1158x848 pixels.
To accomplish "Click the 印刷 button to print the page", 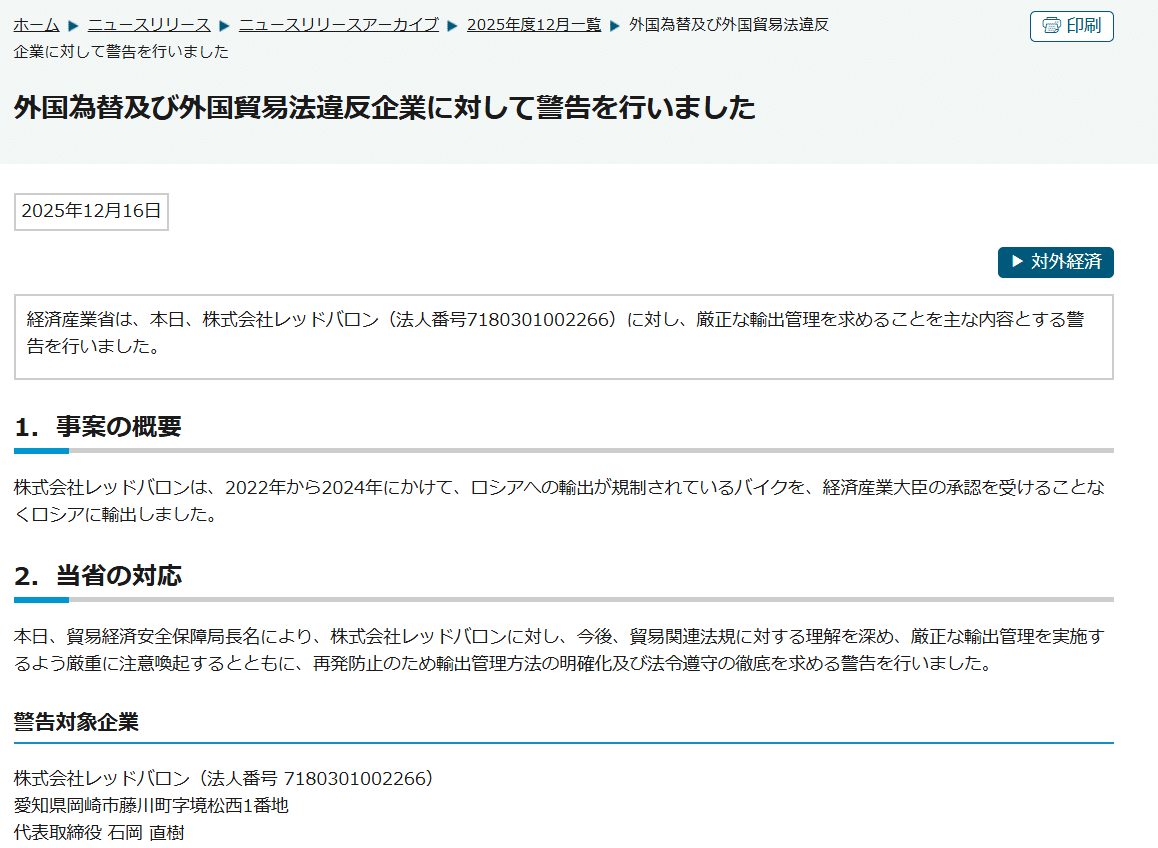I will click(1071, 26).
